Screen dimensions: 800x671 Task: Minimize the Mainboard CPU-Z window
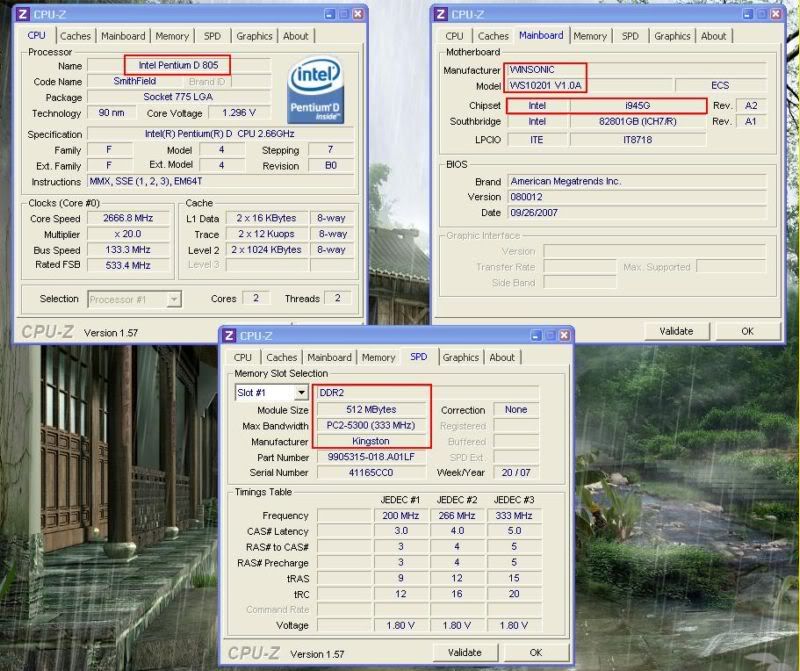click(747, 14)
